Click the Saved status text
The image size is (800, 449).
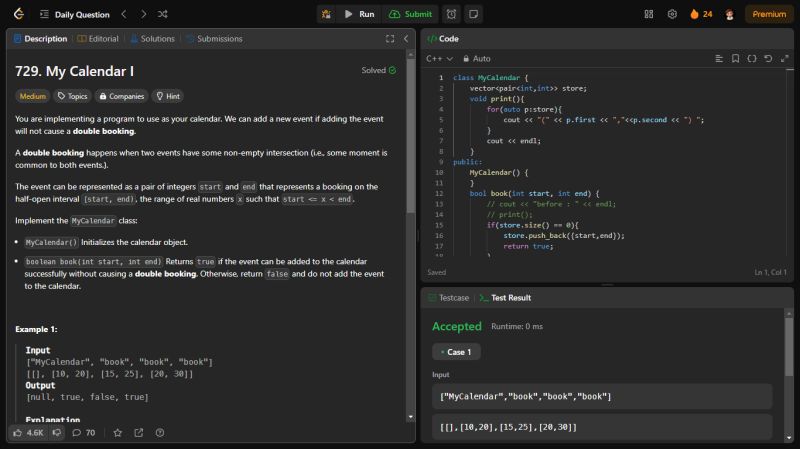tap(436, 272)
